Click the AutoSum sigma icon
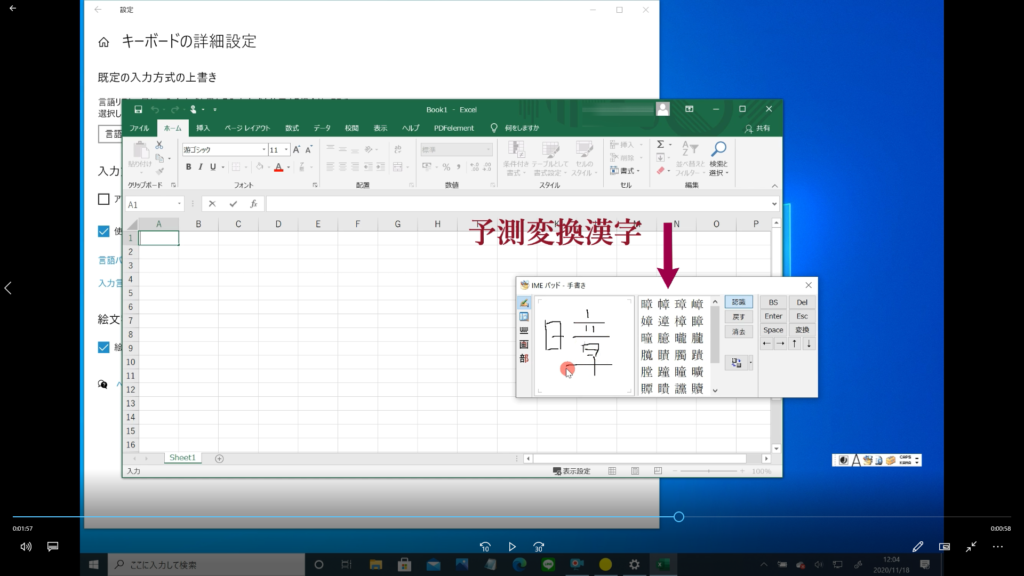 point(661,145)
